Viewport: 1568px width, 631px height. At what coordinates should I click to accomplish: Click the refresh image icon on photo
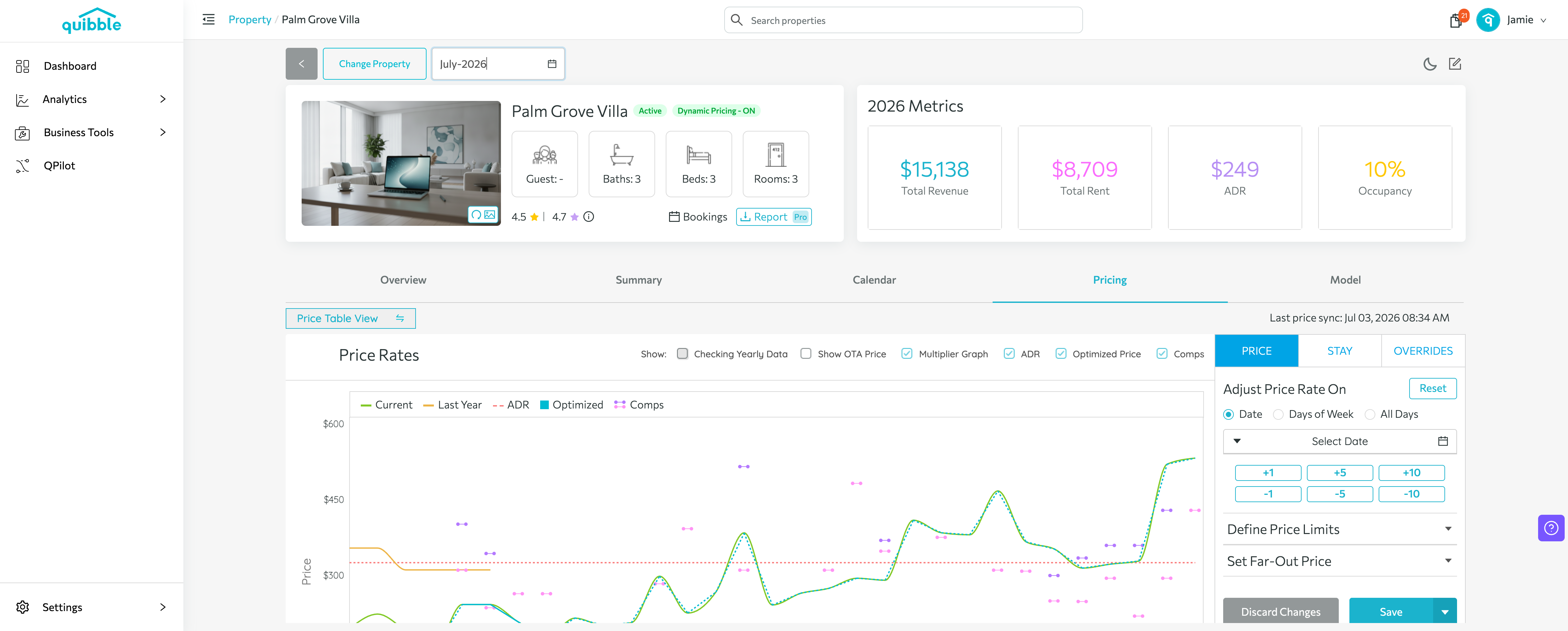[x=476, y=215]
